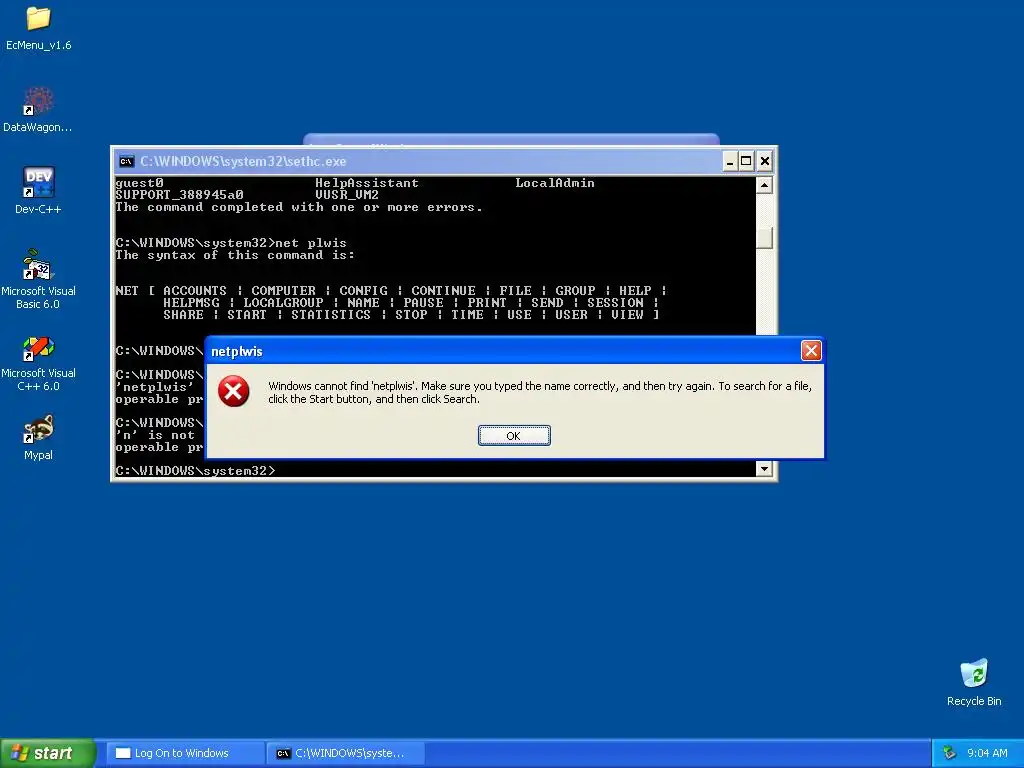Click 'The syntax of this command is:' text

point(235,255)
